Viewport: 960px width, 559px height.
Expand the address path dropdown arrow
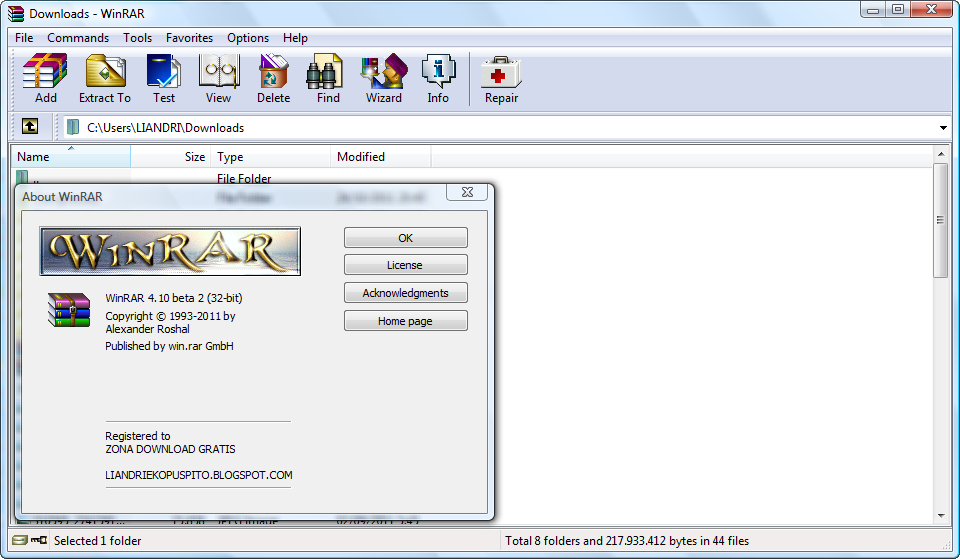[943, 128]
